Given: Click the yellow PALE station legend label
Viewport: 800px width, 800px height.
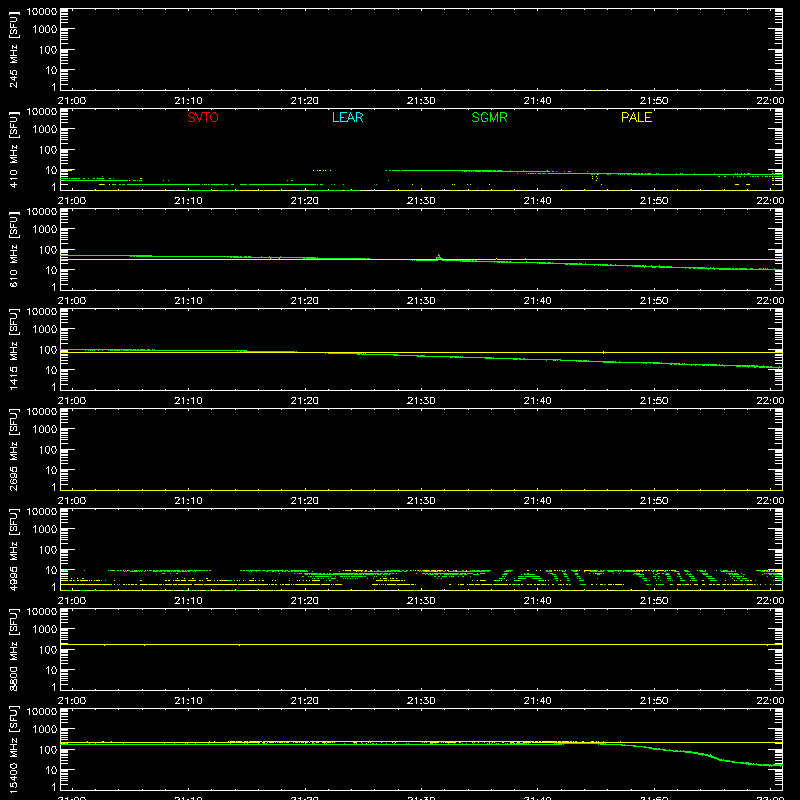Looking at the screenshot, I should click(x=636, y=117).
